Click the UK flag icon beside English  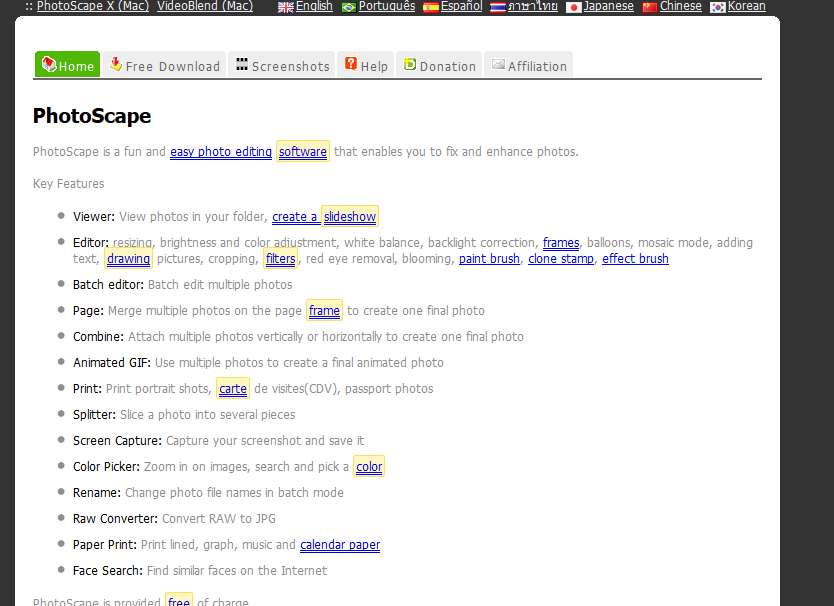point(286,7)
